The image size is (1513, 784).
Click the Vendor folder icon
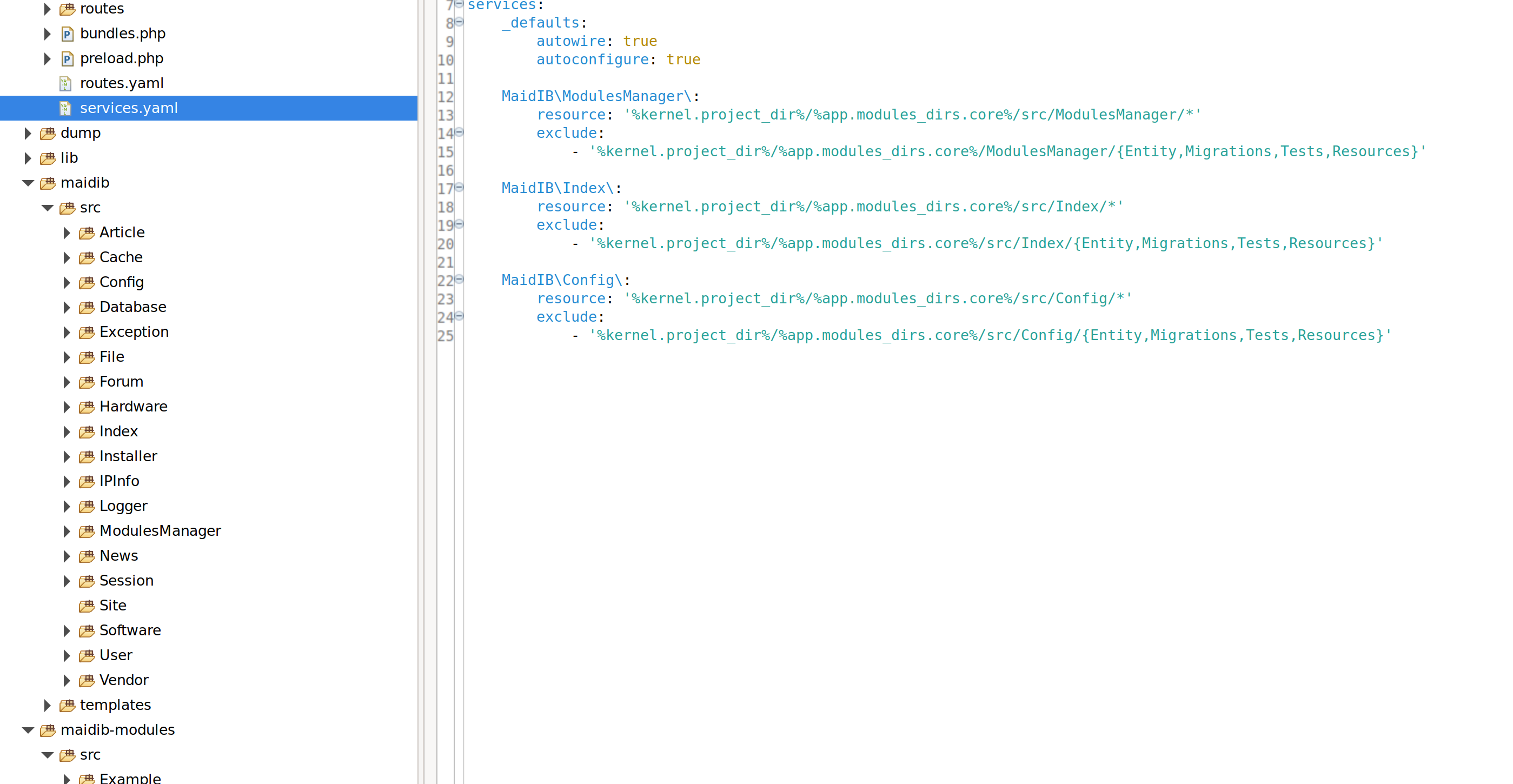(87, 680)
